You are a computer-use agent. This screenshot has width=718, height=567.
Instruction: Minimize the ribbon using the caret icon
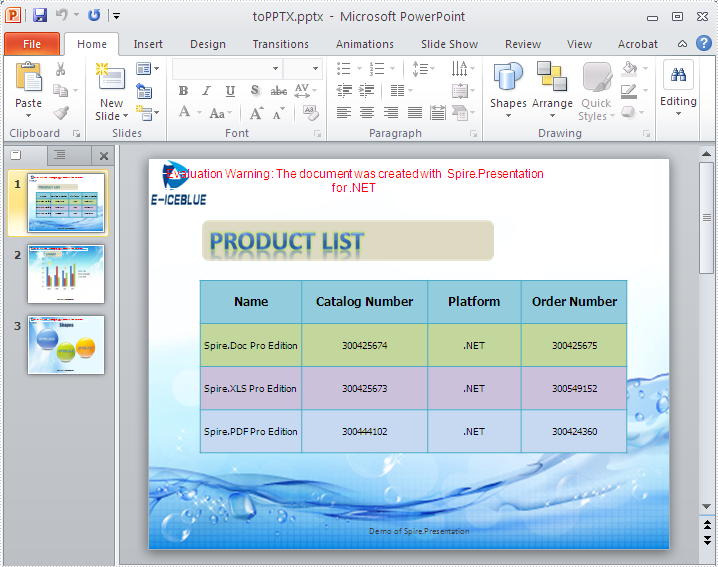682,44
